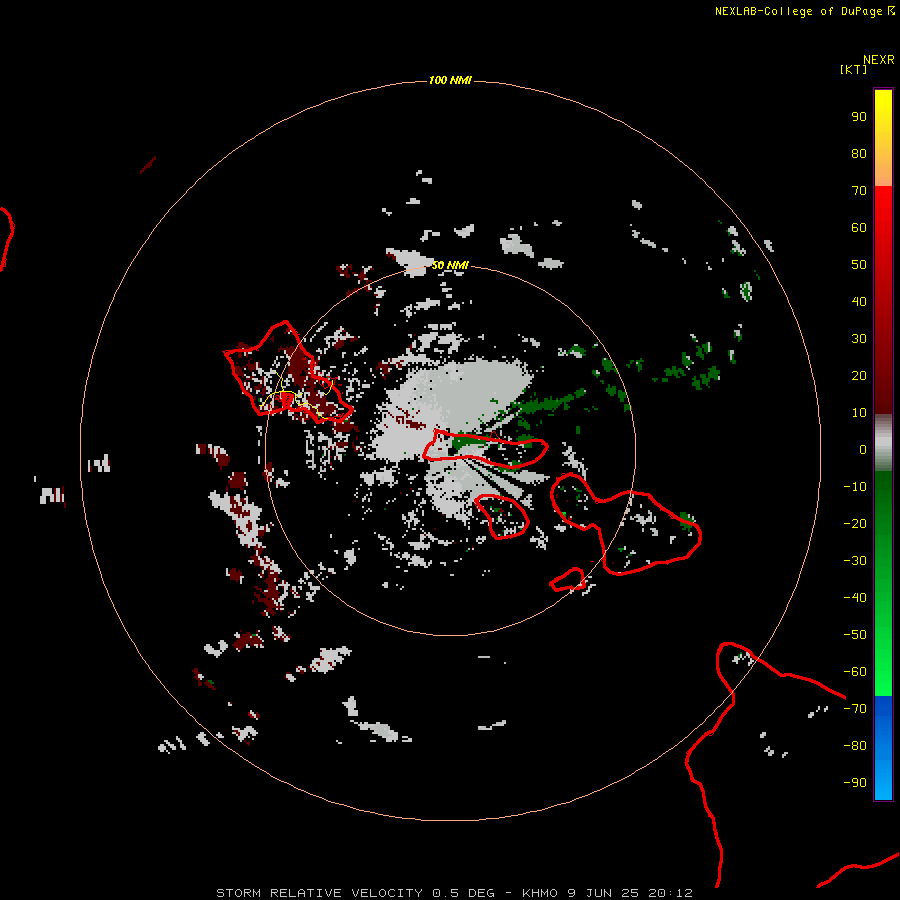This screenshot has width=900, height=900.
Task: Select the positive 30 scale value
Action: pyautogui.click(x=859, y=339)
